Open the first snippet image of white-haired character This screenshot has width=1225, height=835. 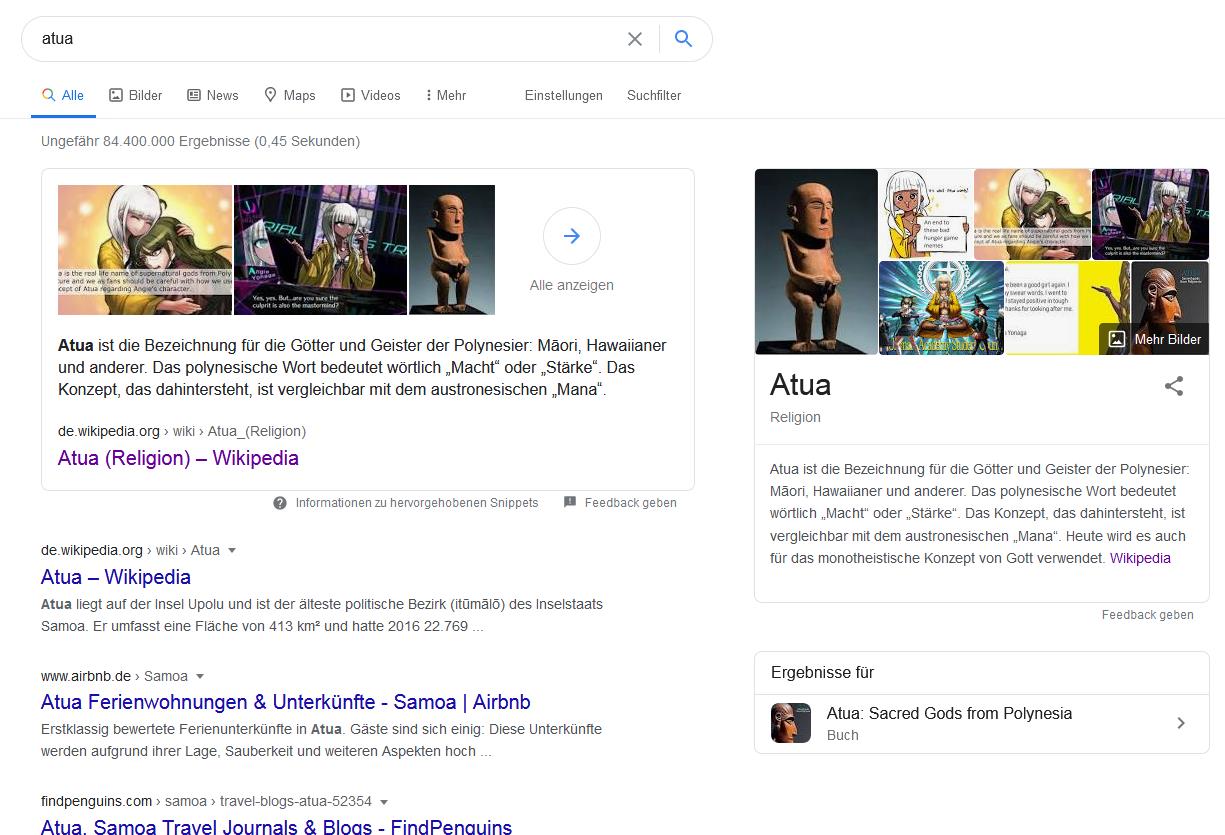[145, 250]
